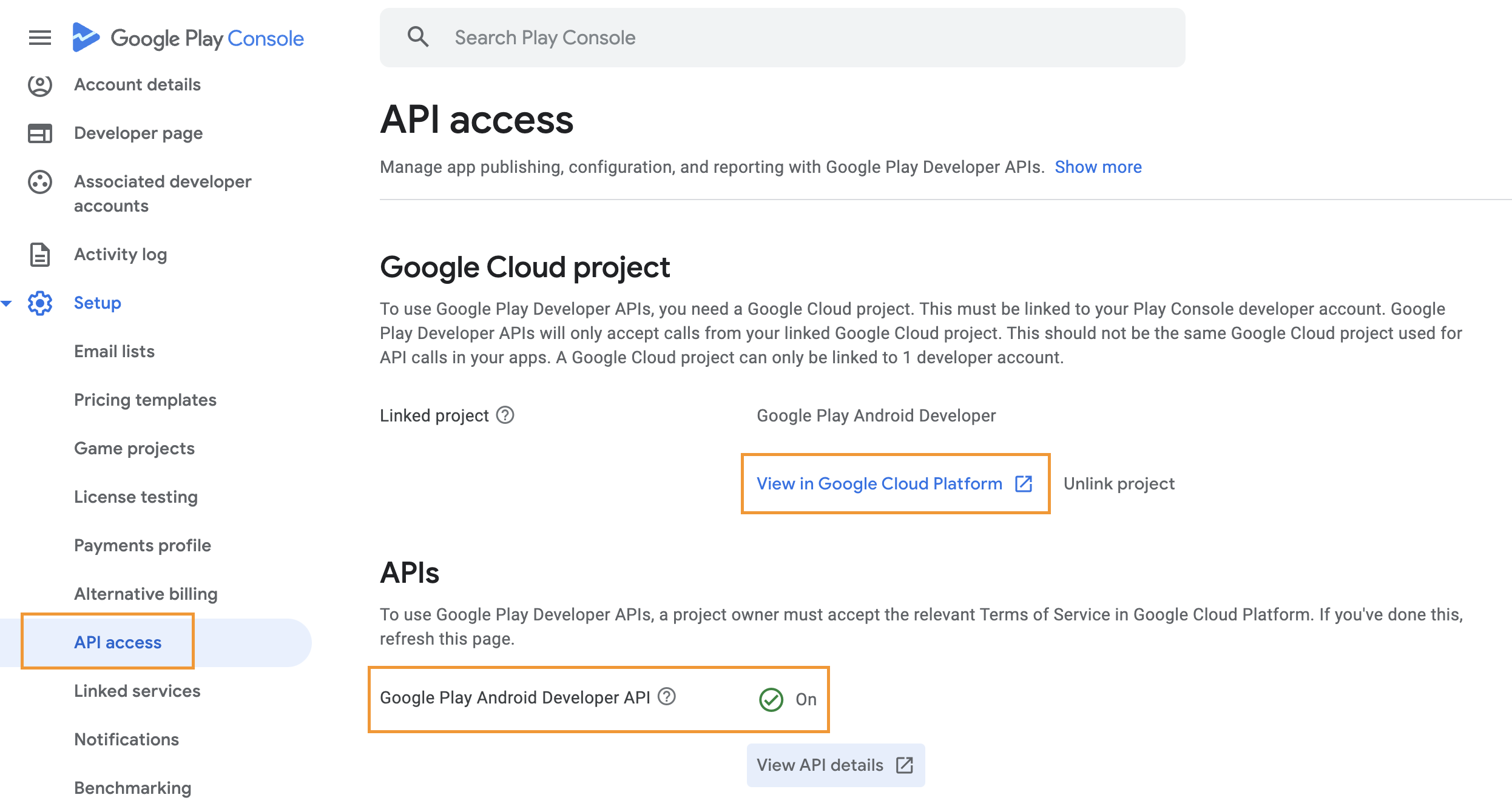Click the View API details button

[835, 765]
